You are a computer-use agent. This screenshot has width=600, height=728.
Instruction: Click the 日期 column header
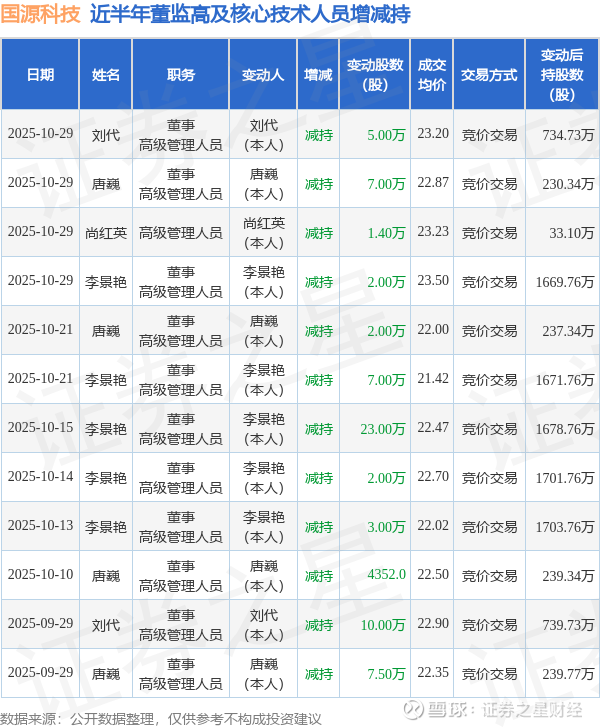(40, 75)
